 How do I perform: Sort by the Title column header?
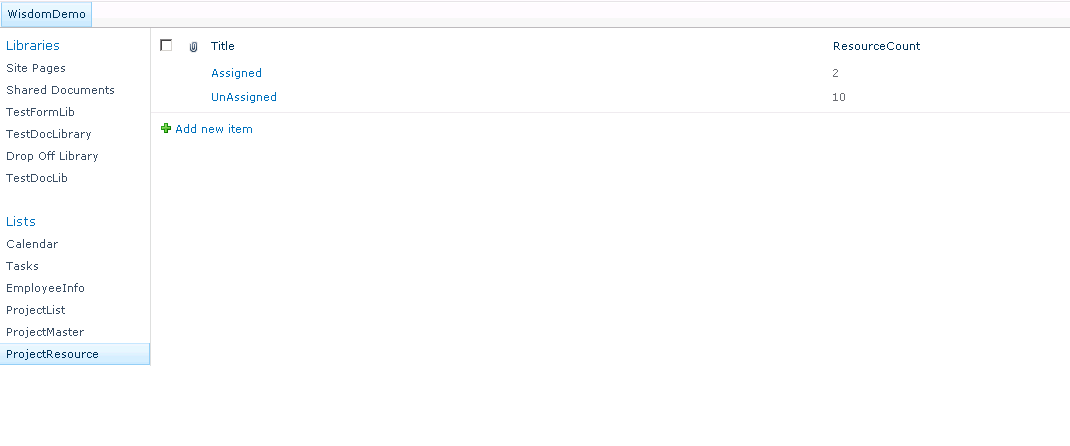tap(223, 46)
